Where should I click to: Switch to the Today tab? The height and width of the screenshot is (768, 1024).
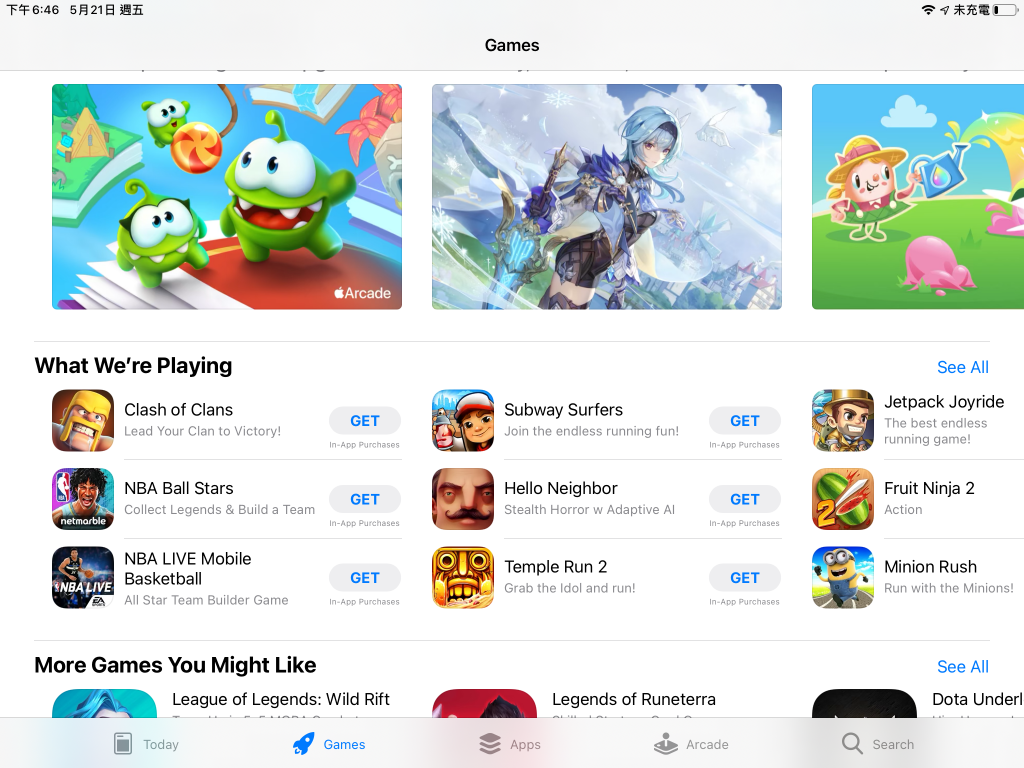pyautogui.click(x=146, y=744)
